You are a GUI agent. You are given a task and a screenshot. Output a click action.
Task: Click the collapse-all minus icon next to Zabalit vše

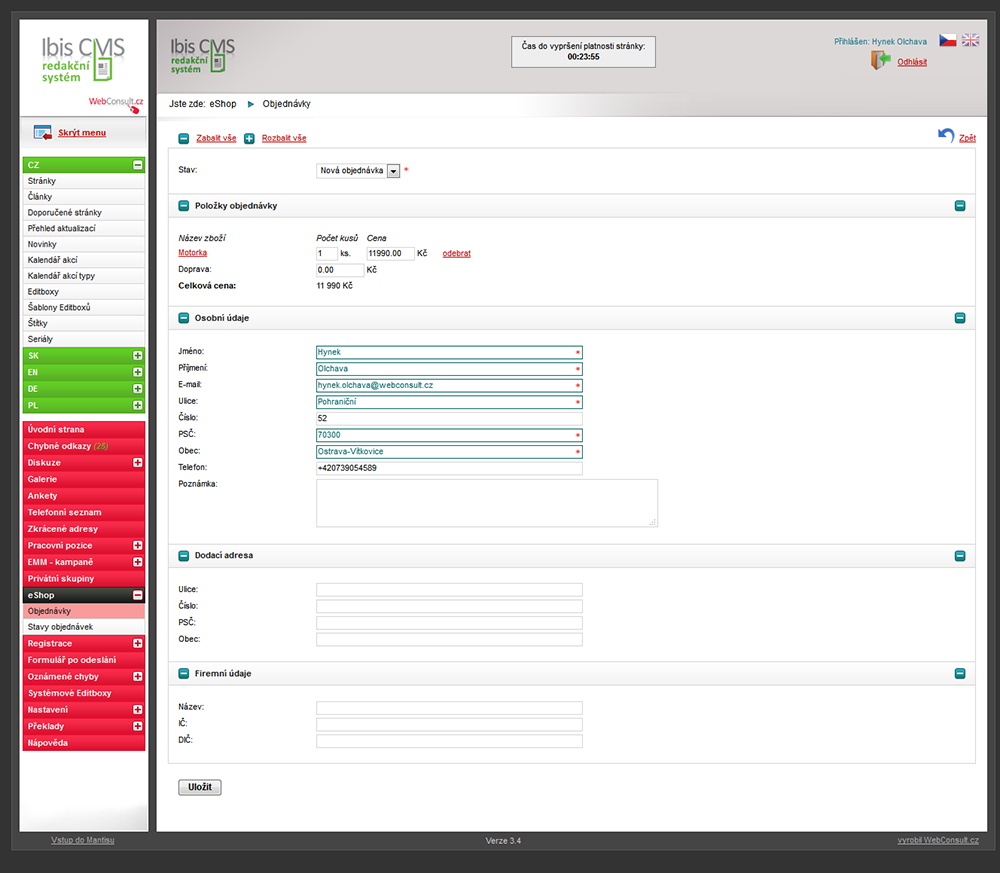coord(184,138)
